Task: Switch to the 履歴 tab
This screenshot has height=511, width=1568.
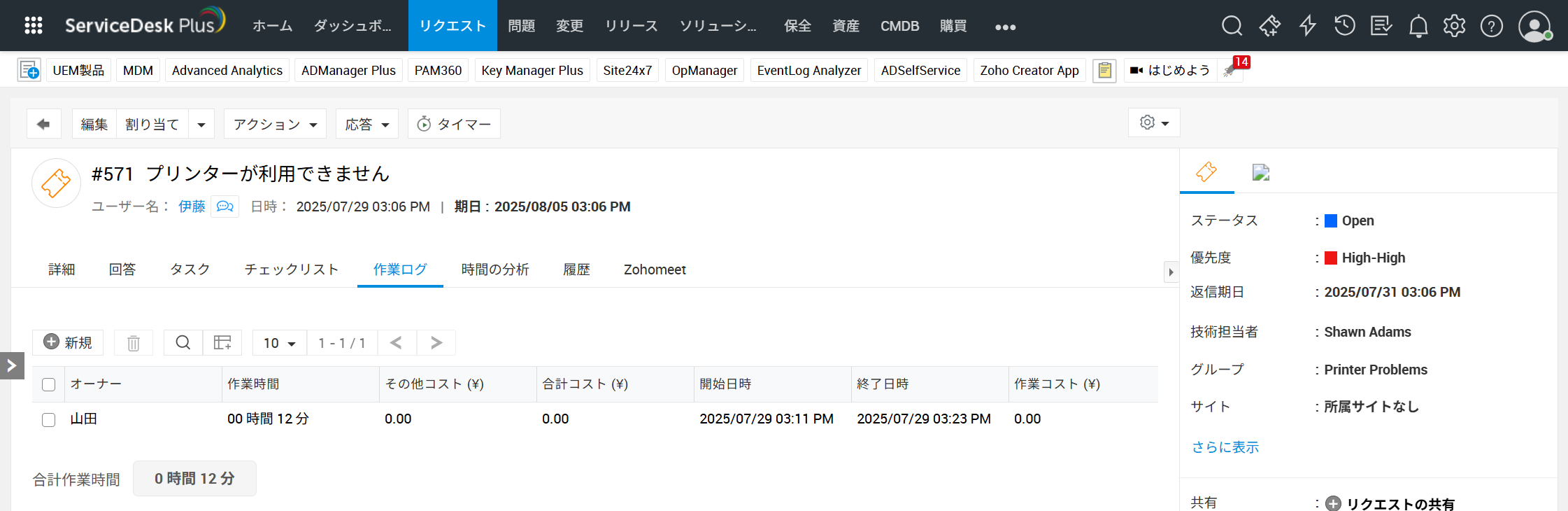Action: tap(576, 269)
